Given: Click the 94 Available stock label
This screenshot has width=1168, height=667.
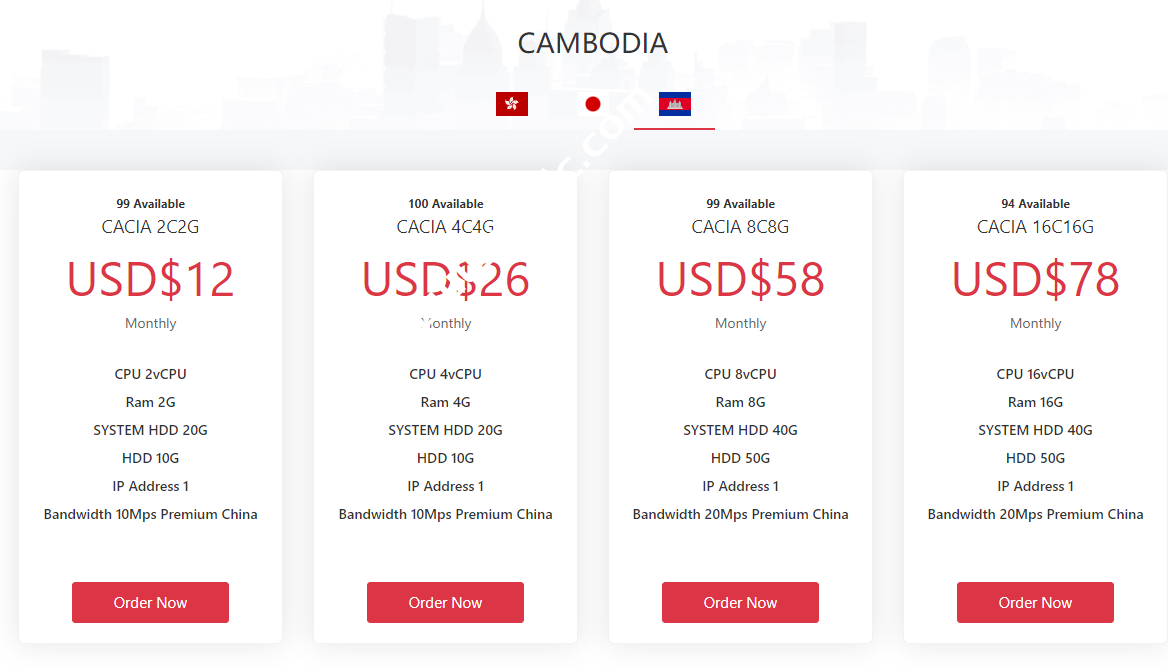Looking at the screenshot, I should 1035,204.
